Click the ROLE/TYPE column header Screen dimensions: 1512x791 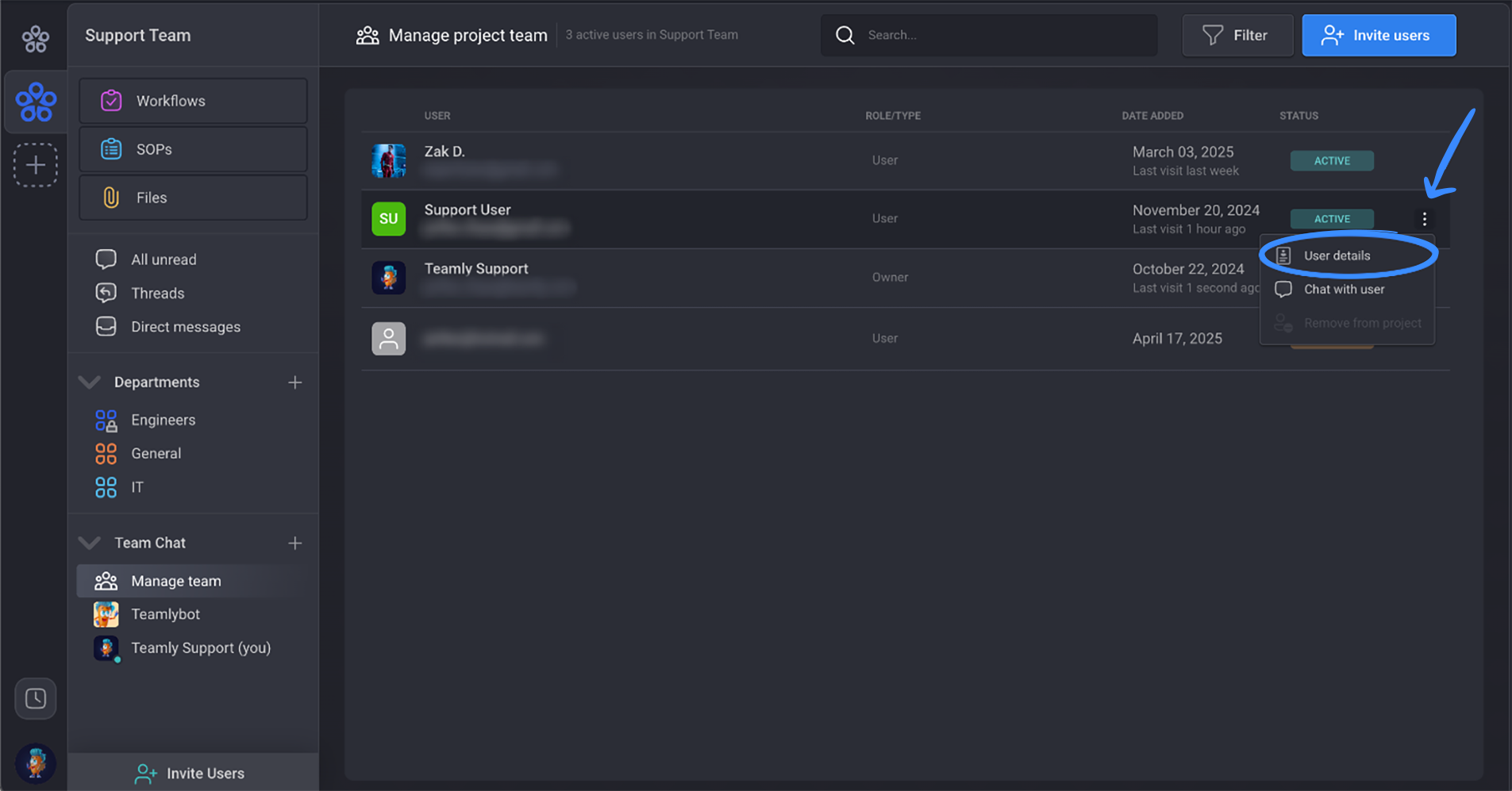coord(893,116)
